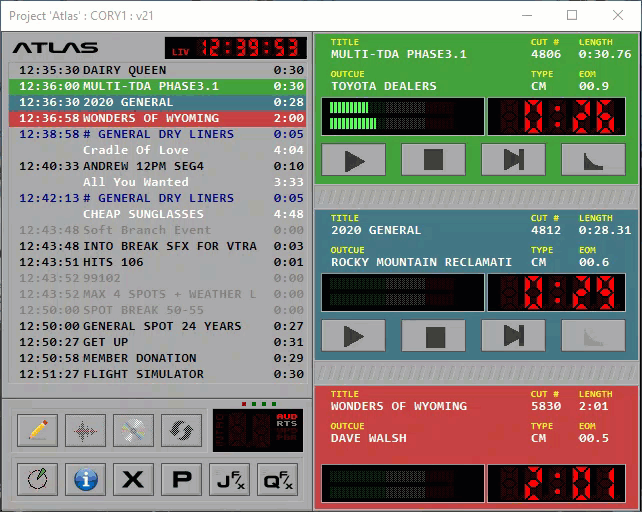Screen dimensions: 642x512
Task: Click the red deck audio level meter
Action: pyautogui.click(x=403, y=483)
